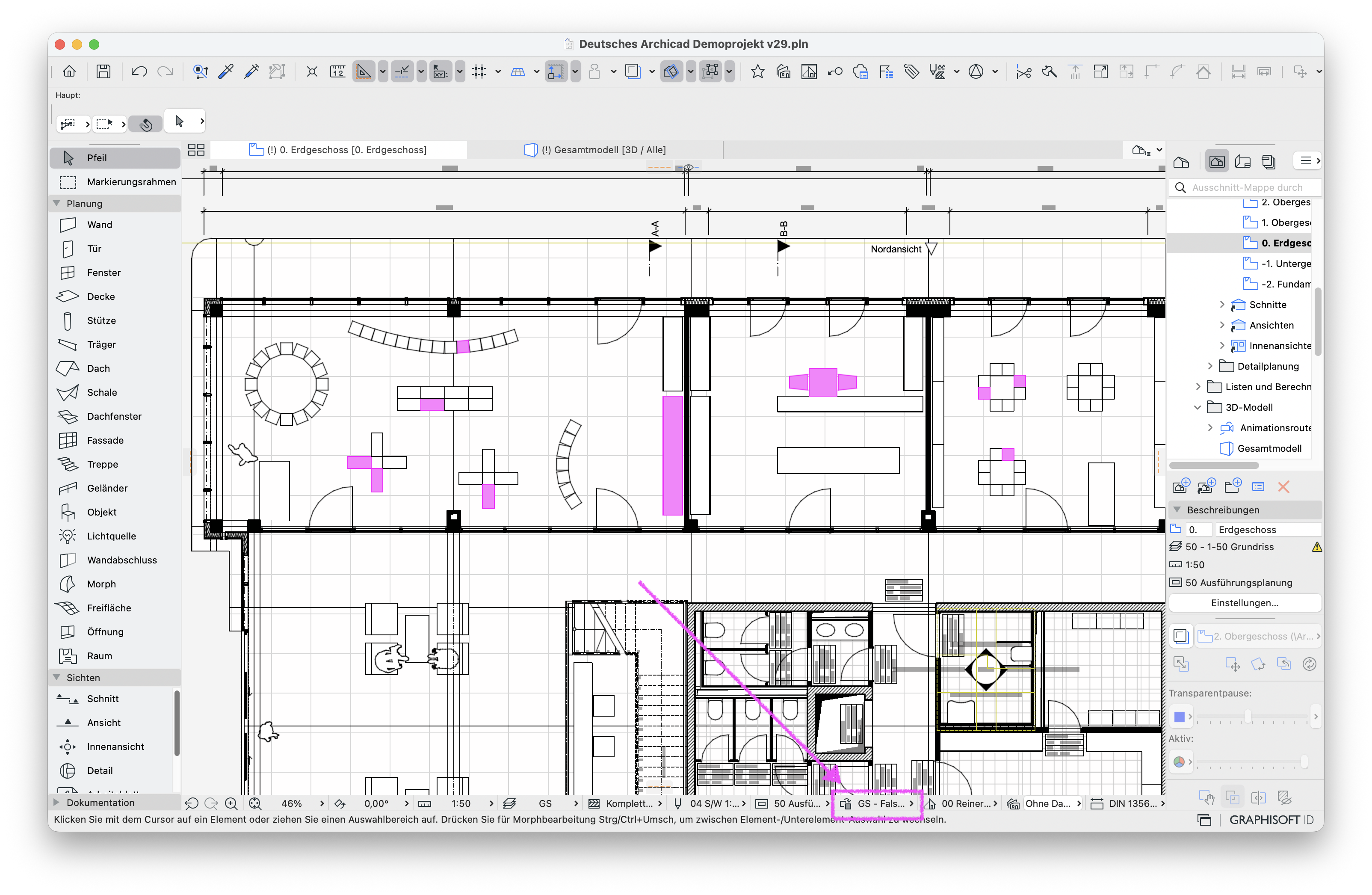Click the favorites star icon
The image size is (1372, 895).
pyautogui.click(x=757, y=71)
